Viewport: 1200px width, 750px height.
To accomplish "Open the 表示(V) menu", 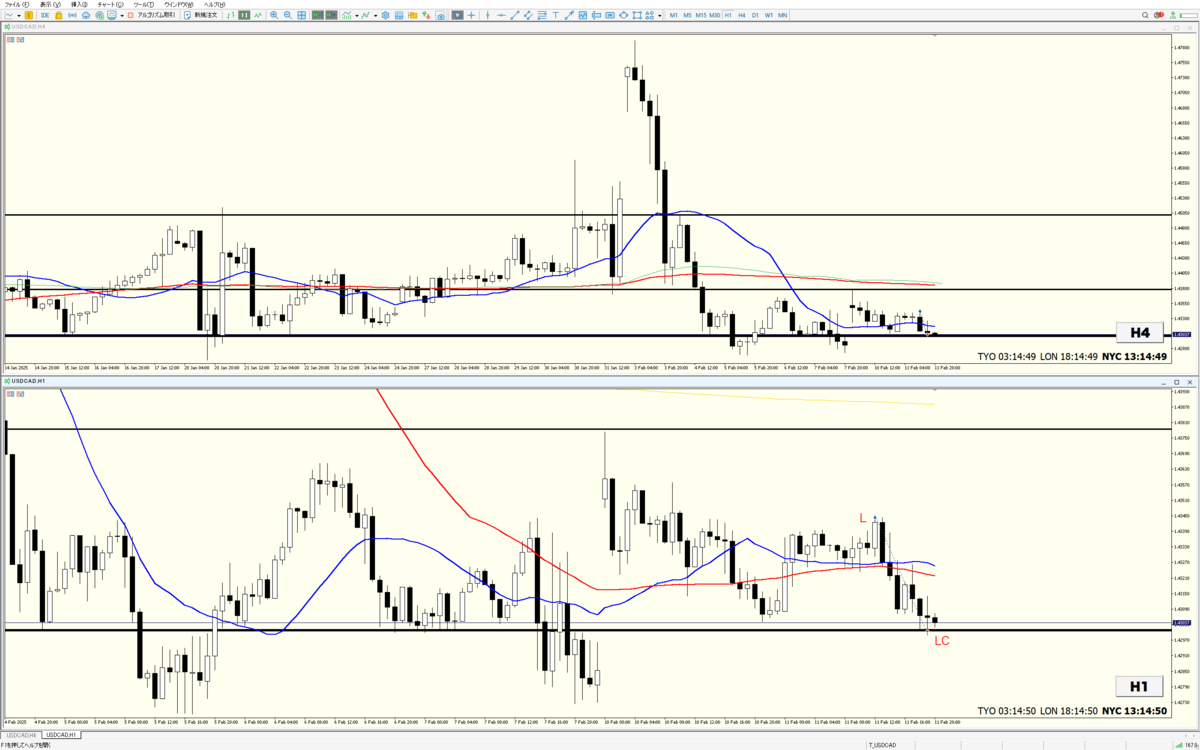I will pyautogui.click(x=50, y=5).
